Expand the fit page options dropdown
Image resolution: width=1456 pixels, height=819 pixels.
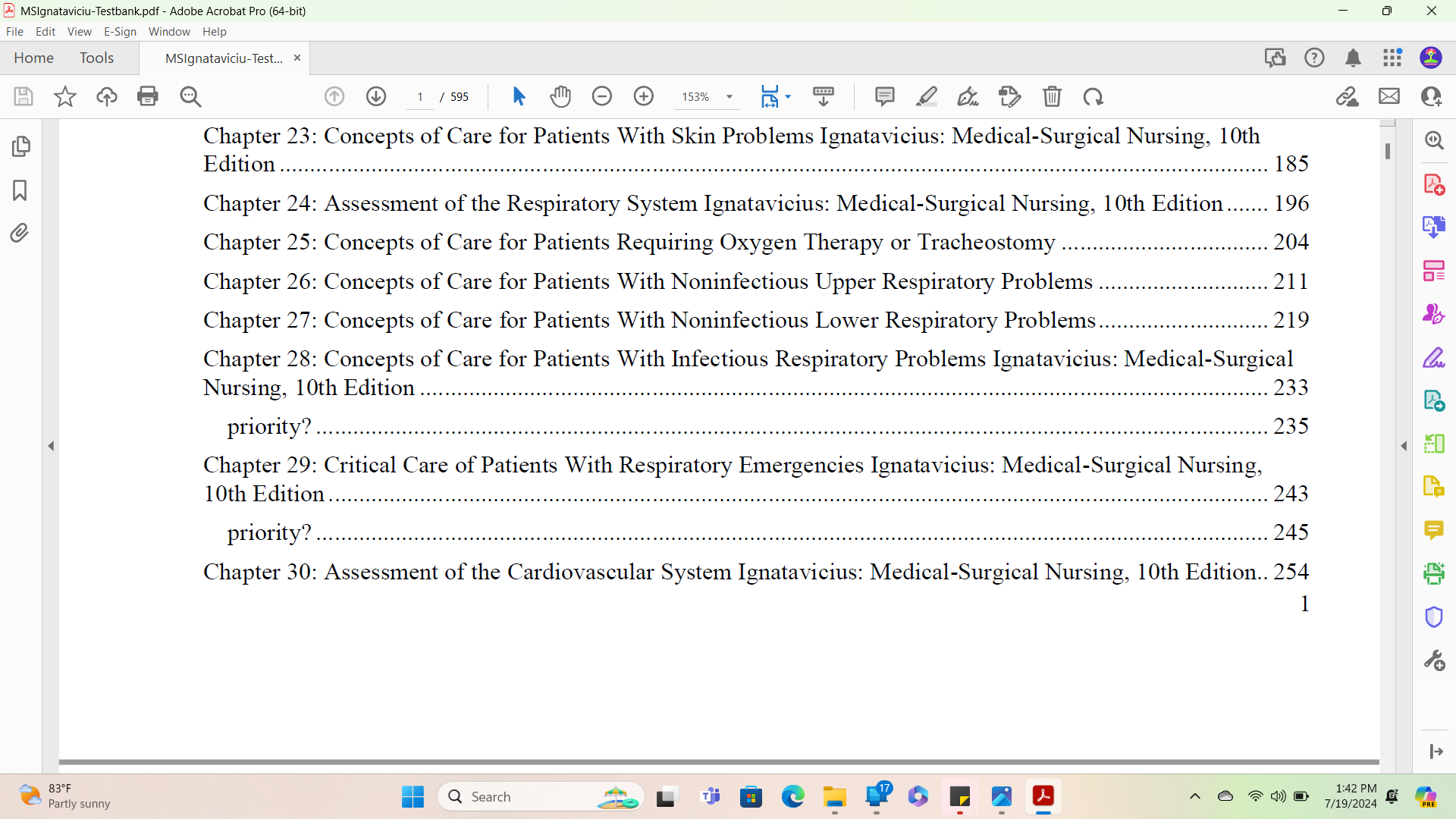pyautogui.click(x=788, y=96)
